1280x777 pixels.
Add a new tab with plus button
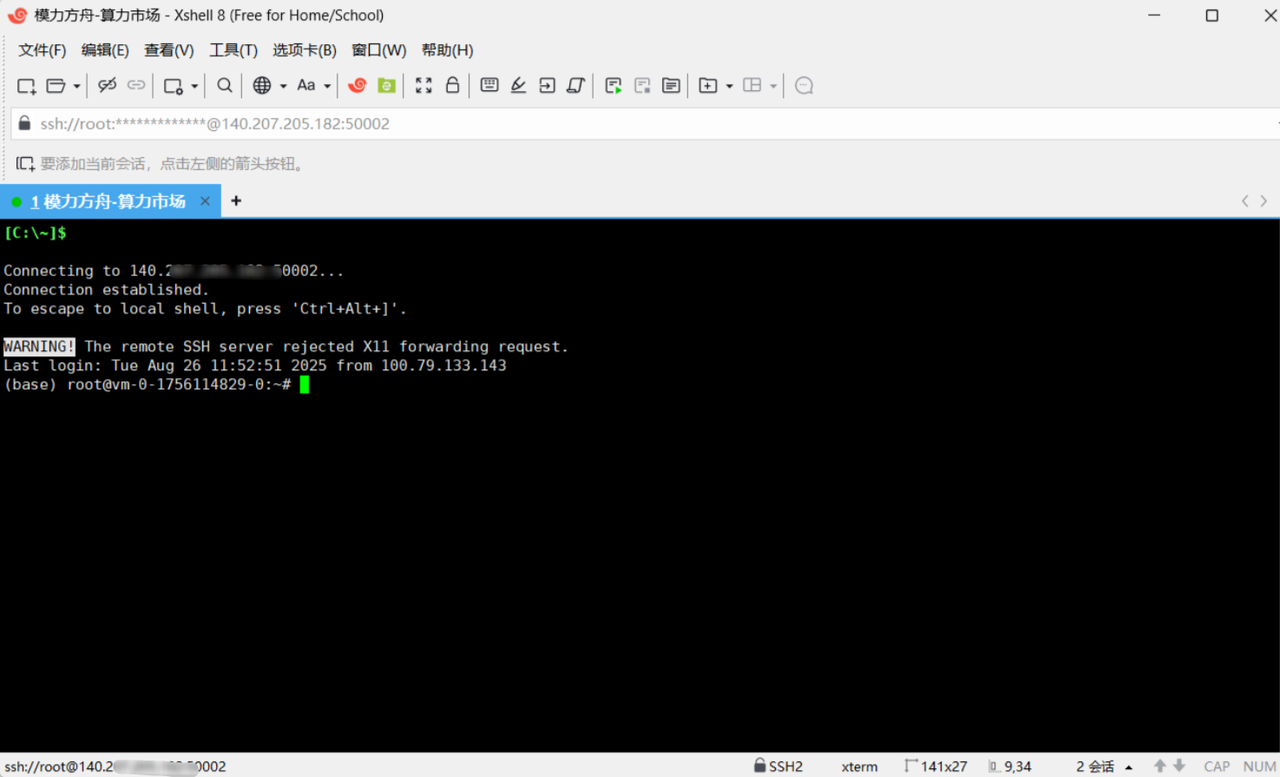coord(236,201)
